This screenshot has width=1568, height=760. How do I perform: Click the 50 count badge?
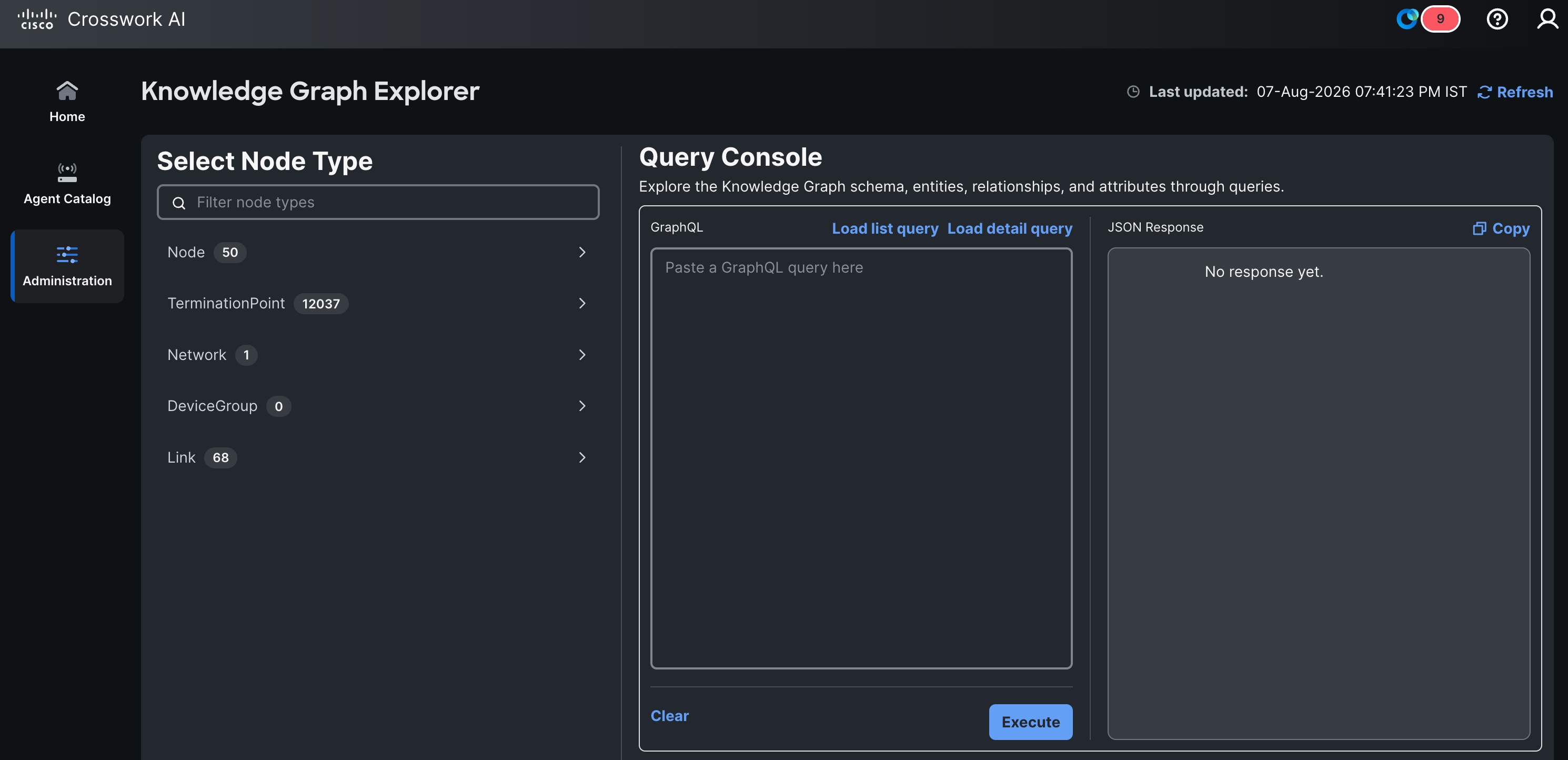pos(229,253)
